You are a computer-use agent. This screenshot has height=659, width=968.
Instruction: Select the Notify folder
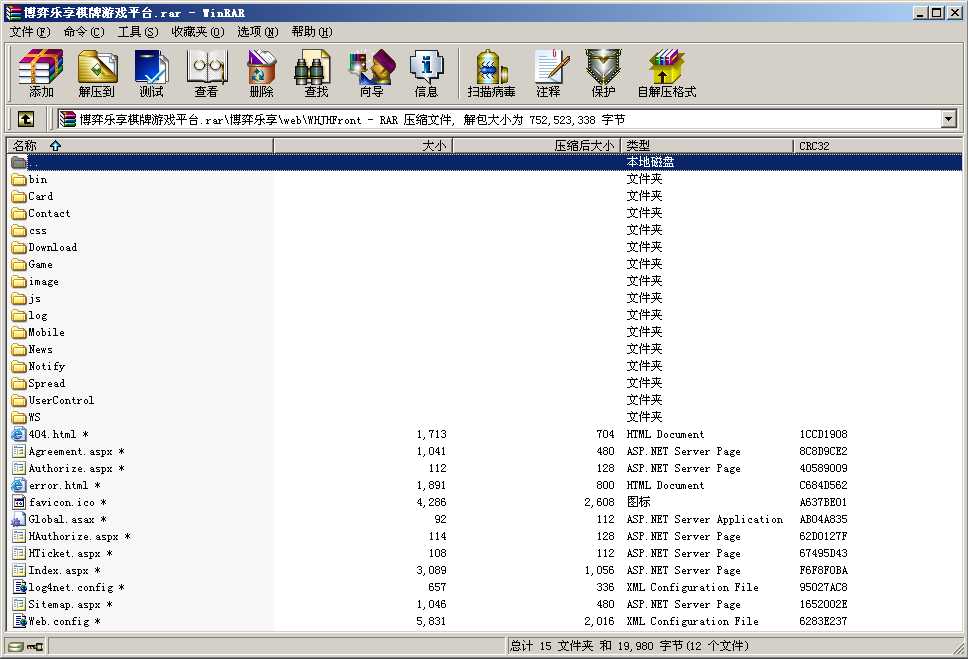38,366
